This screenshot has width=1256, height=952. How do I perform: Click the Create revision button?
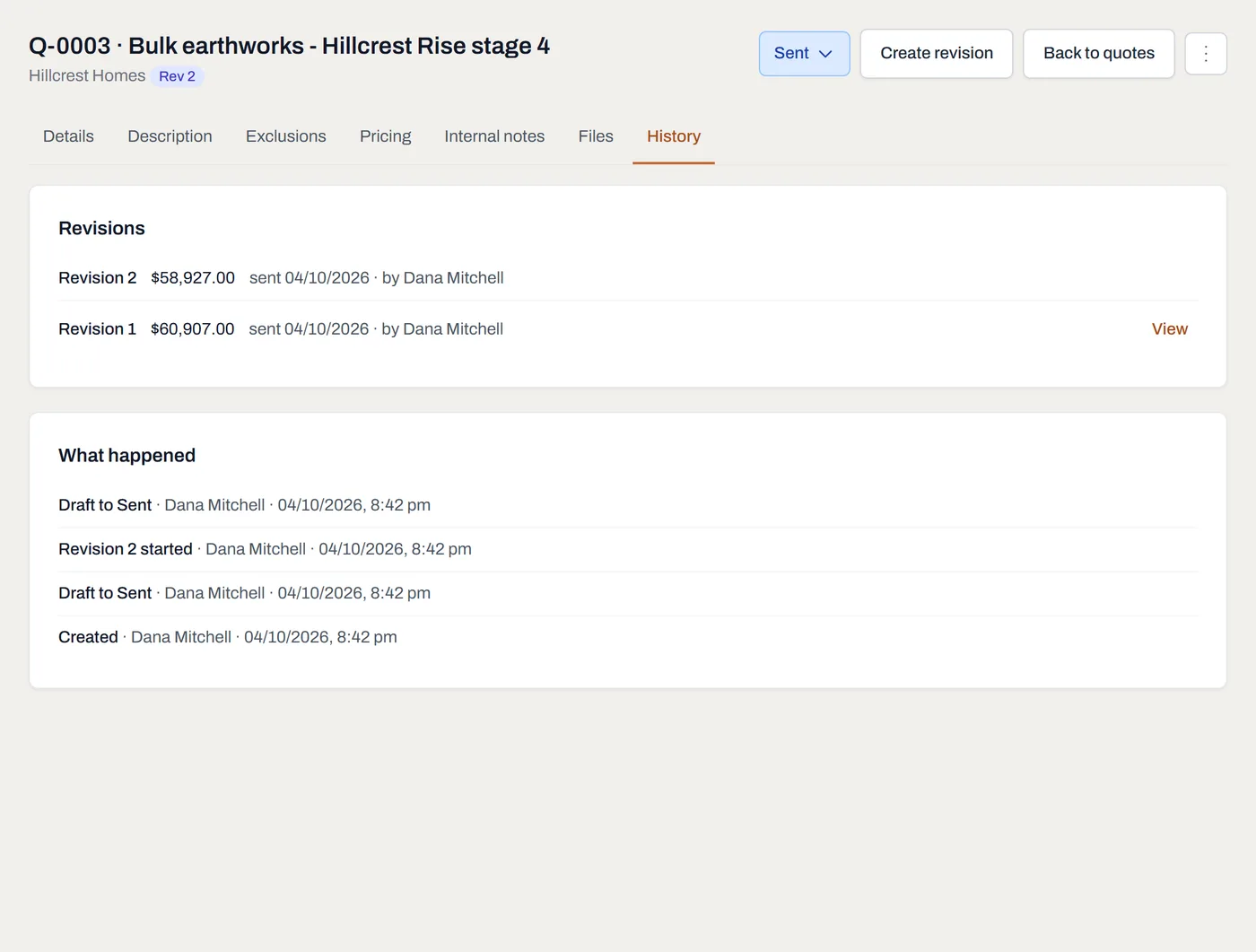(937, 53)
